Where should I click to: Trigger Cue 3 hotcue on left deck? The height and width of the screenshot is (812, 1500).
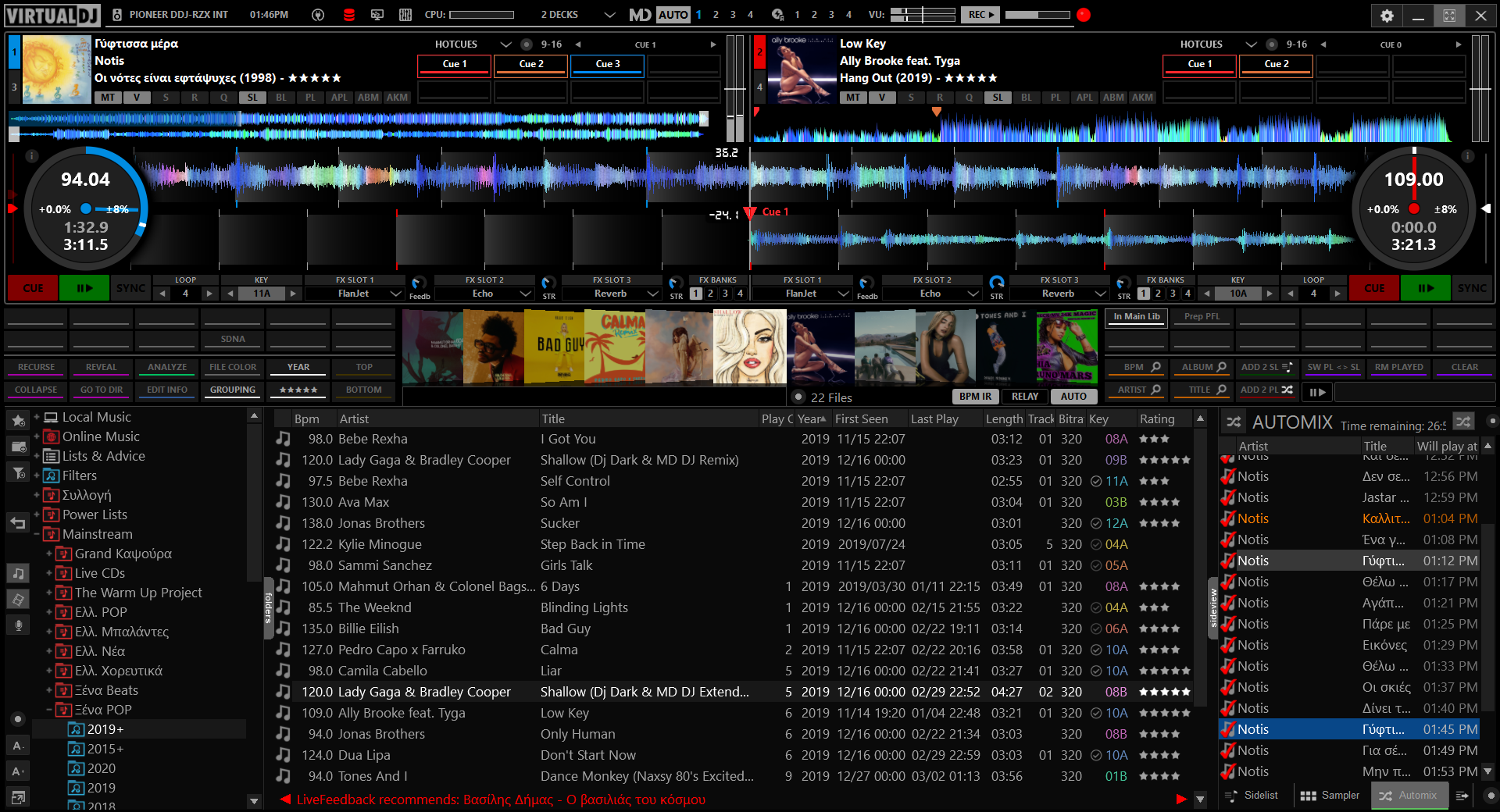point(608,65)
